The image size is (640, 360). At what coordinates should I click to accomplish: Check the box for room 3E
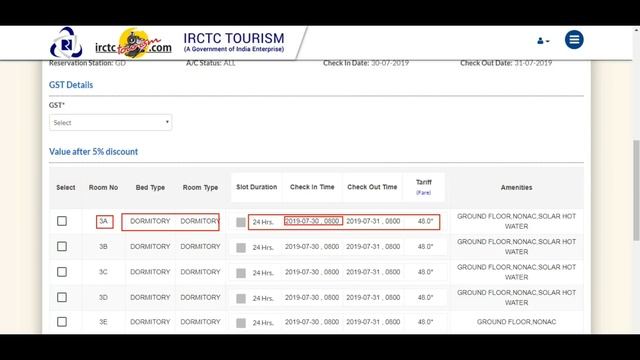click(x=62, y=322)
